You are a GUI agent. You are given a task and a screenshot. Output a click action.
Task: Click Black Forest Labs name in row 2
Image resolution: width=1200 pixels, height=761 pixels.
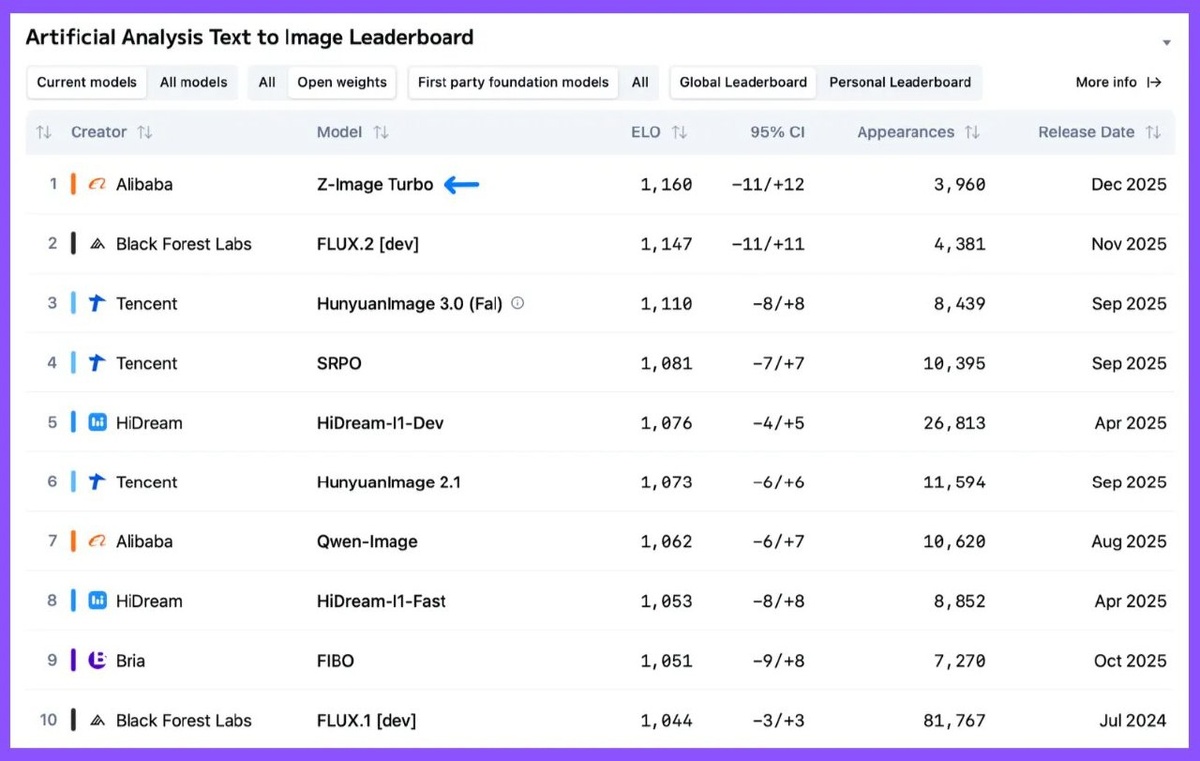(x=184, y=244)
